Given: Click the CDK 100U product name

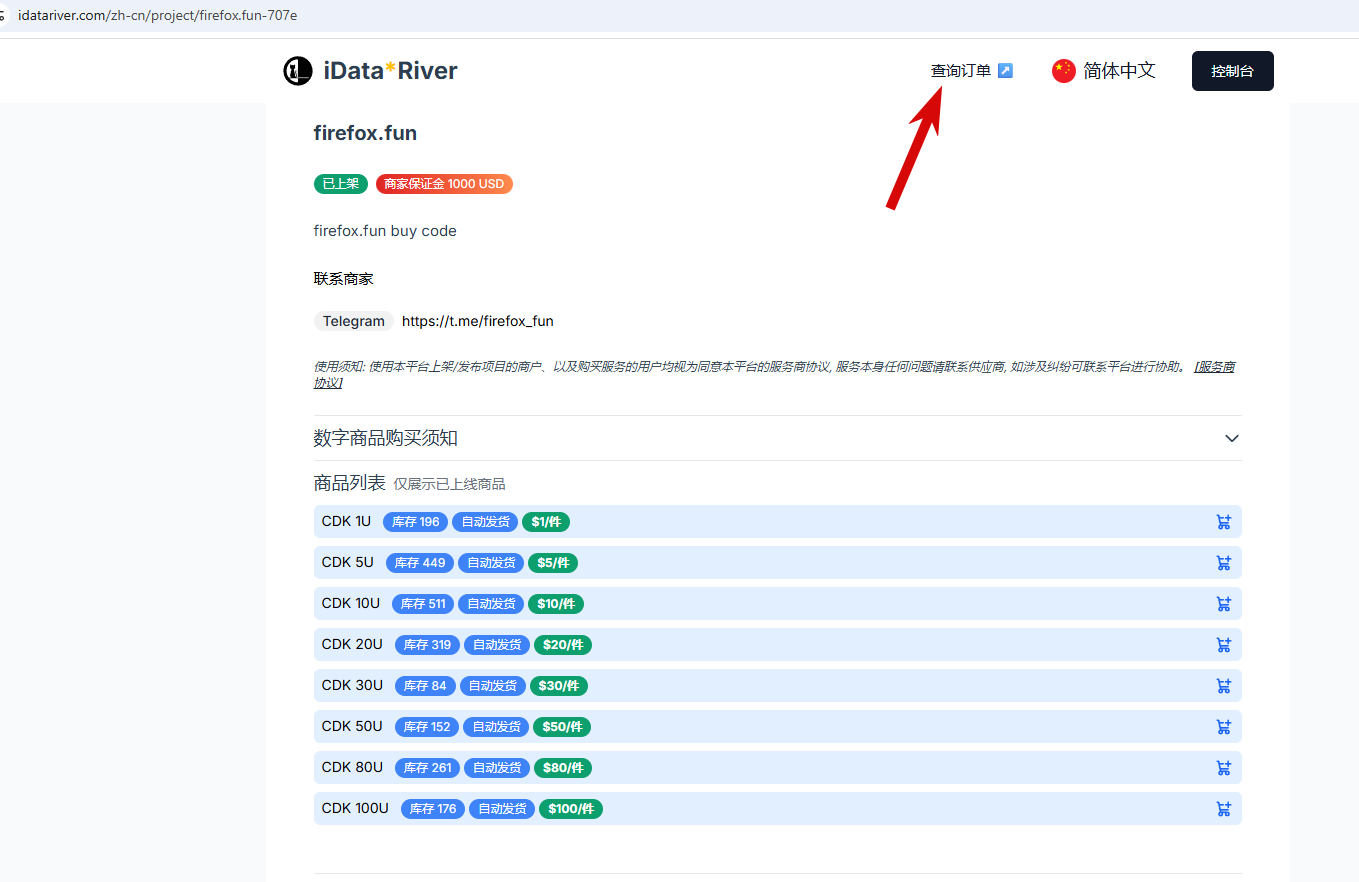Looking at the screenshot, I should pyautogui.click(x=355, y=808).
